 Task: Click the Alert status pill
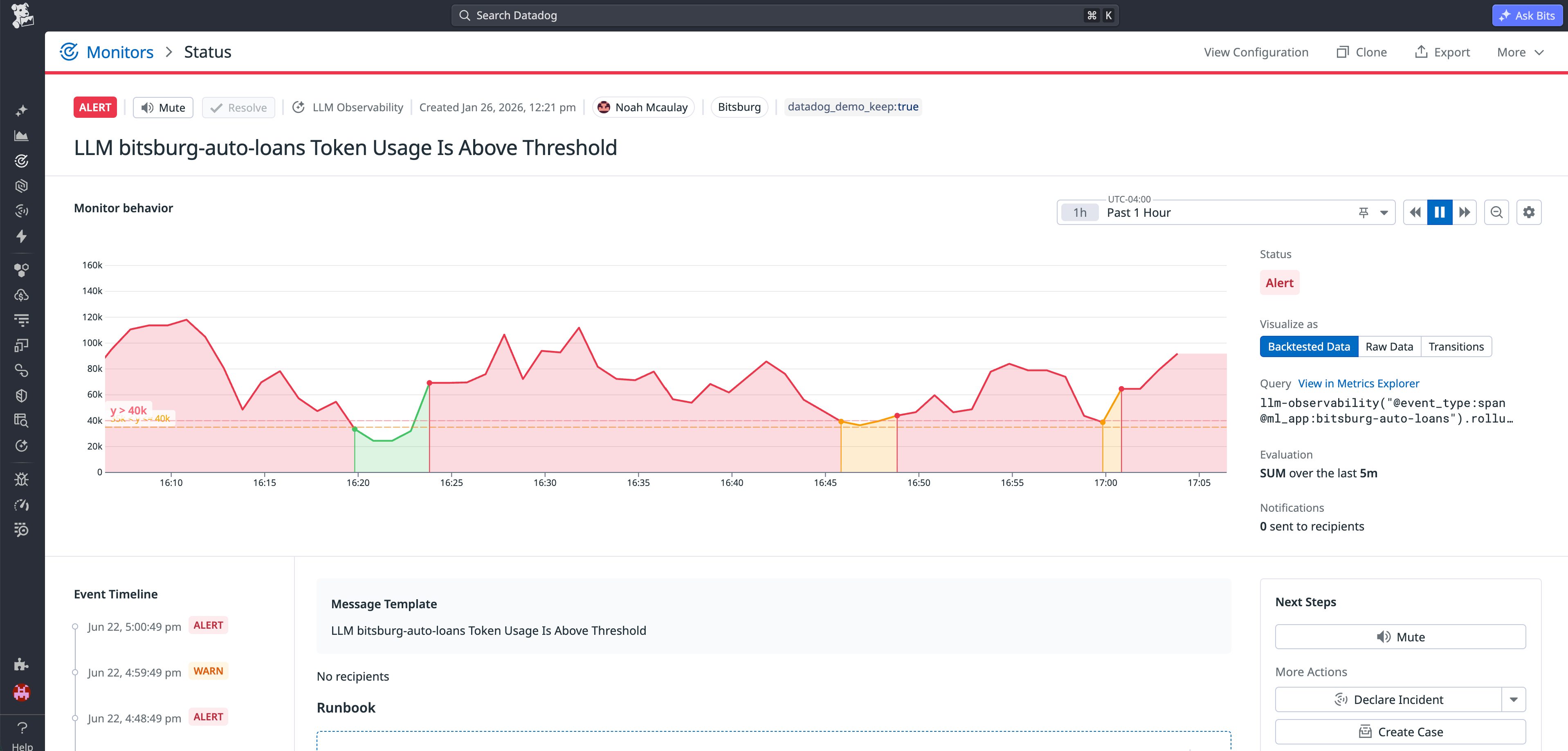tap(1280, 283)
